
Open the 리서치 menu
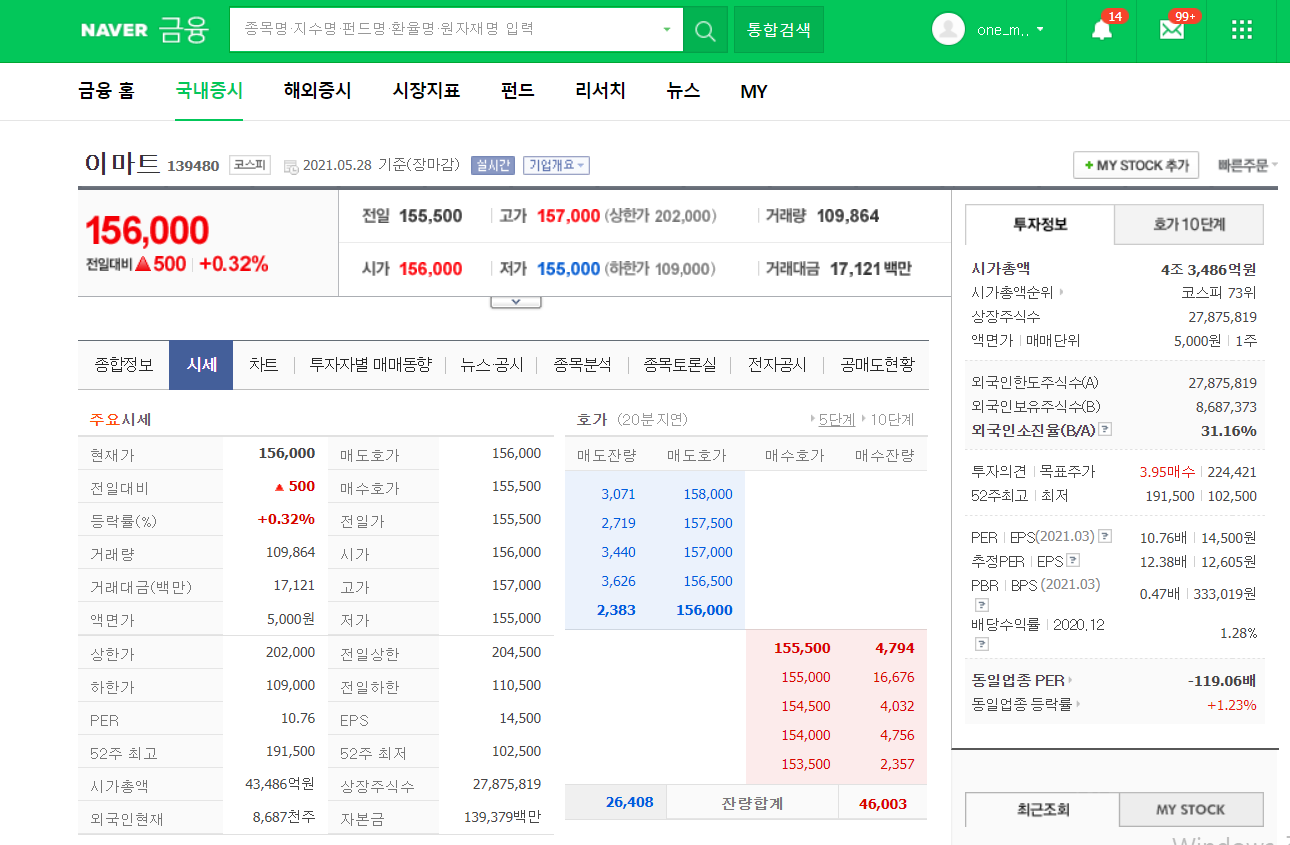[600, 91]
